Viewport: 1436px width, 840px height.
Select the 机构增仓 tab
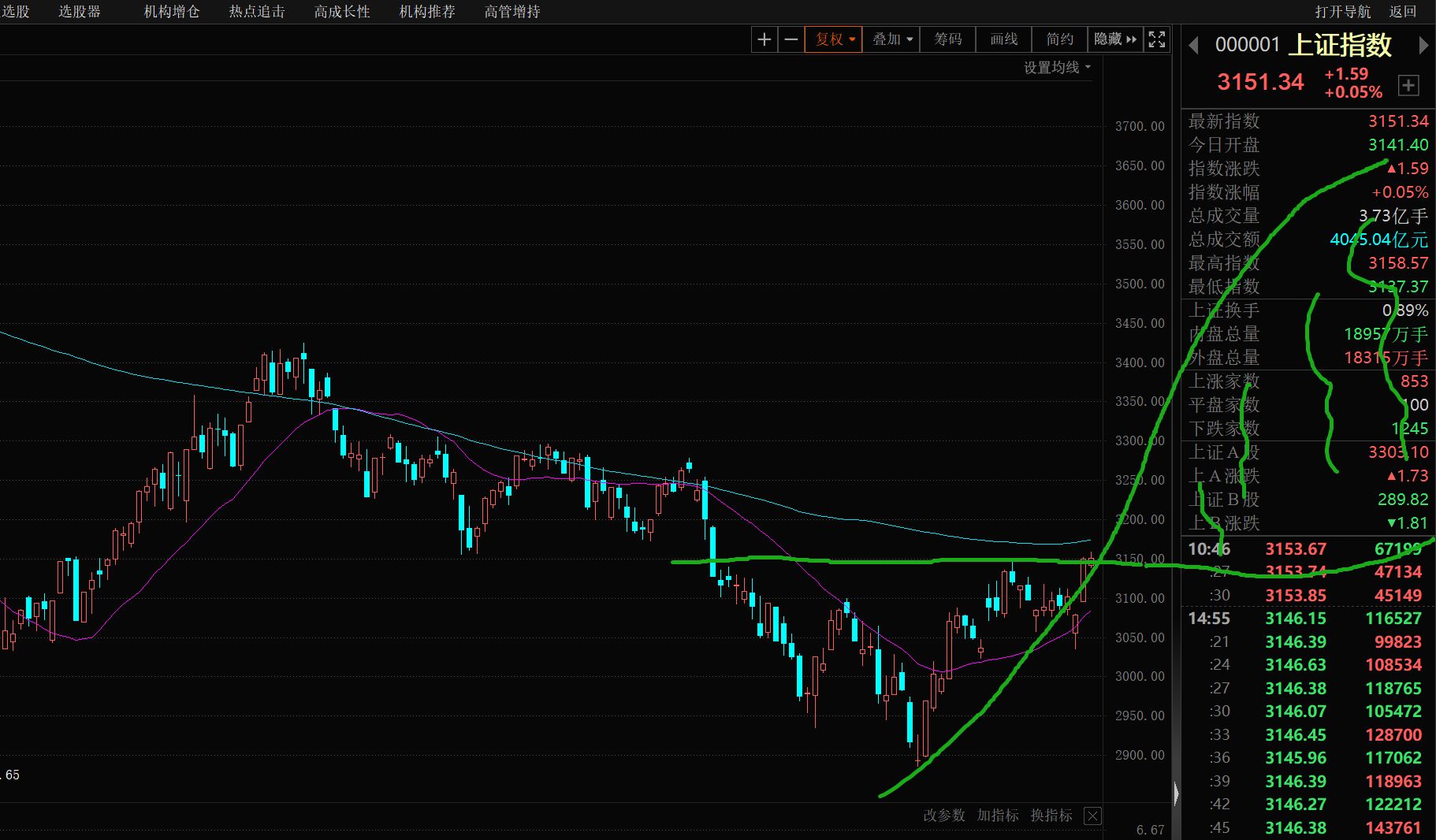[x=172, y=12]
